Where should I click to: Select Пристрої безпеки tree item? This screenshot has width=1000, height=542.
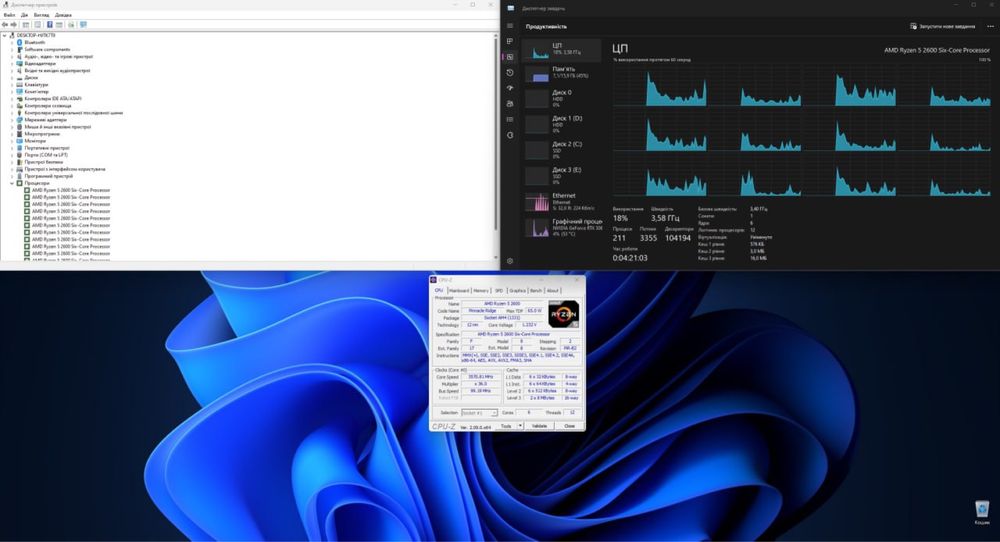coord(43,162)
